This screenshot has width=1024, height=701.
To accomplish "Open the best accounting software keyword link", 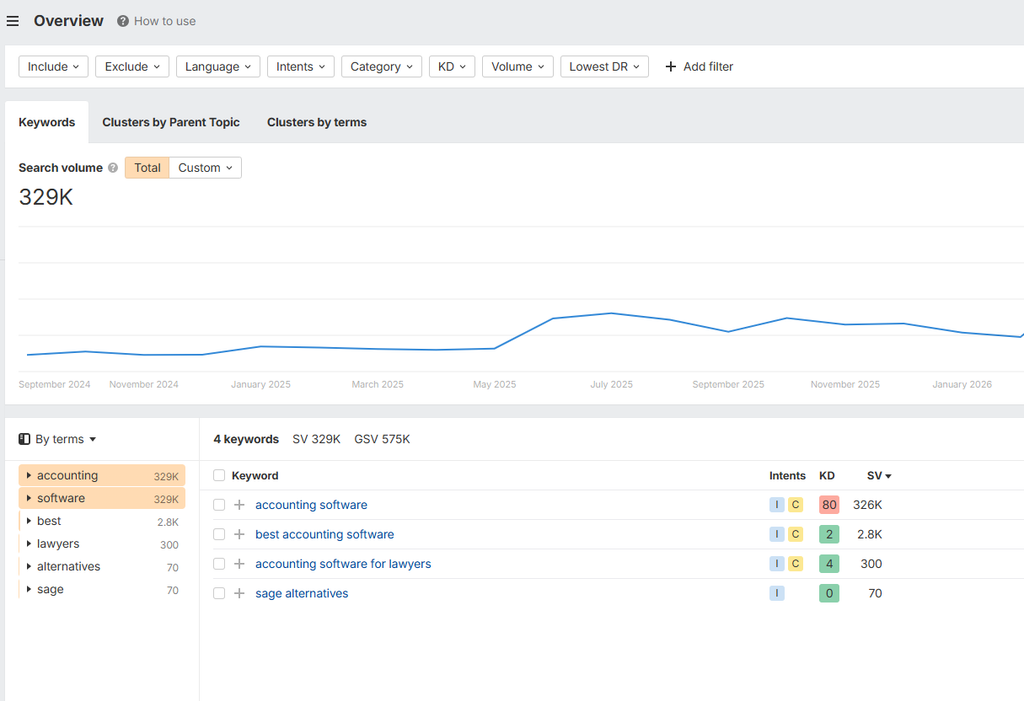I will tap(325, 534).
